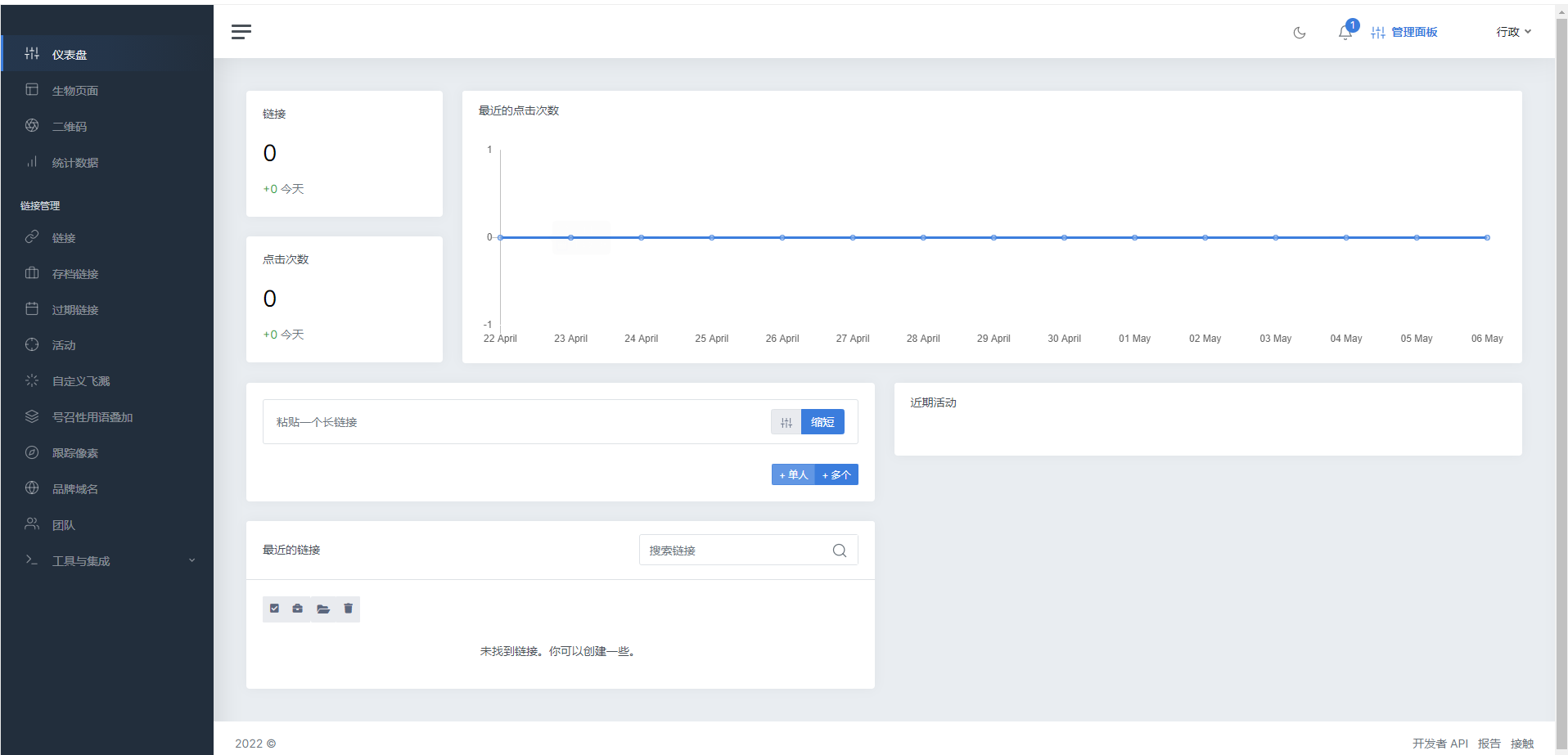Click the delete trash icon under 最近的链接
The image size is (1568, 755).
pyautogui.click(x=348, y=609)
